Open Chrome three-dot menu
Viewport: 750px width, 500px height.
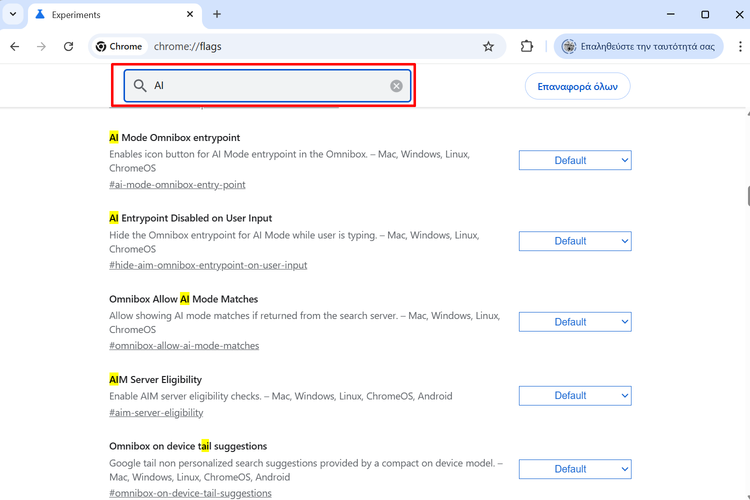(735, 46)
